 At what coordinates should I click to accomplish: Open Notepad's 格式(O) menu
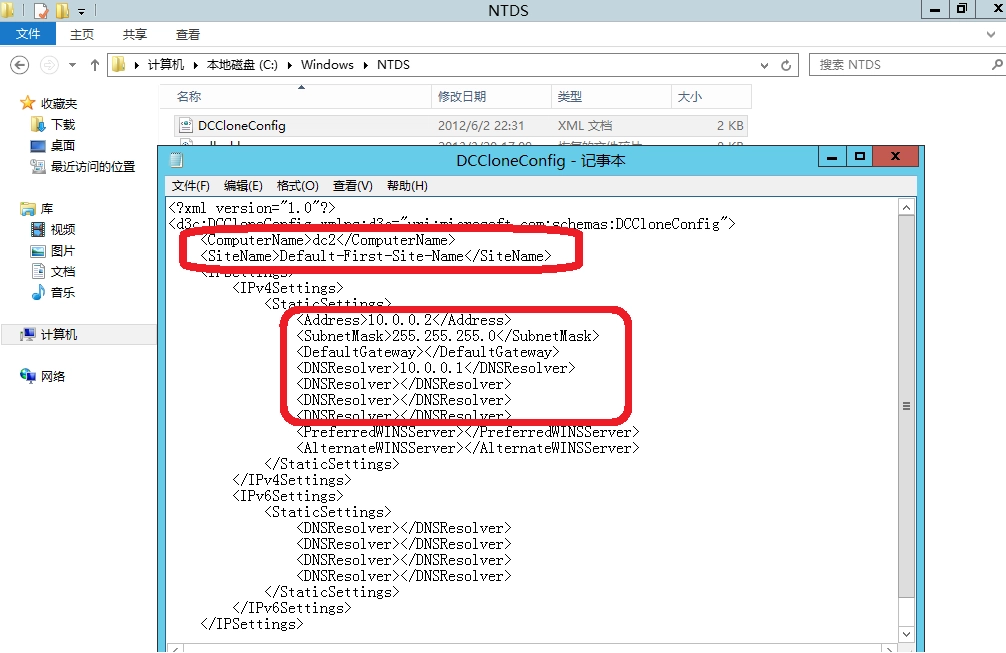297,186
